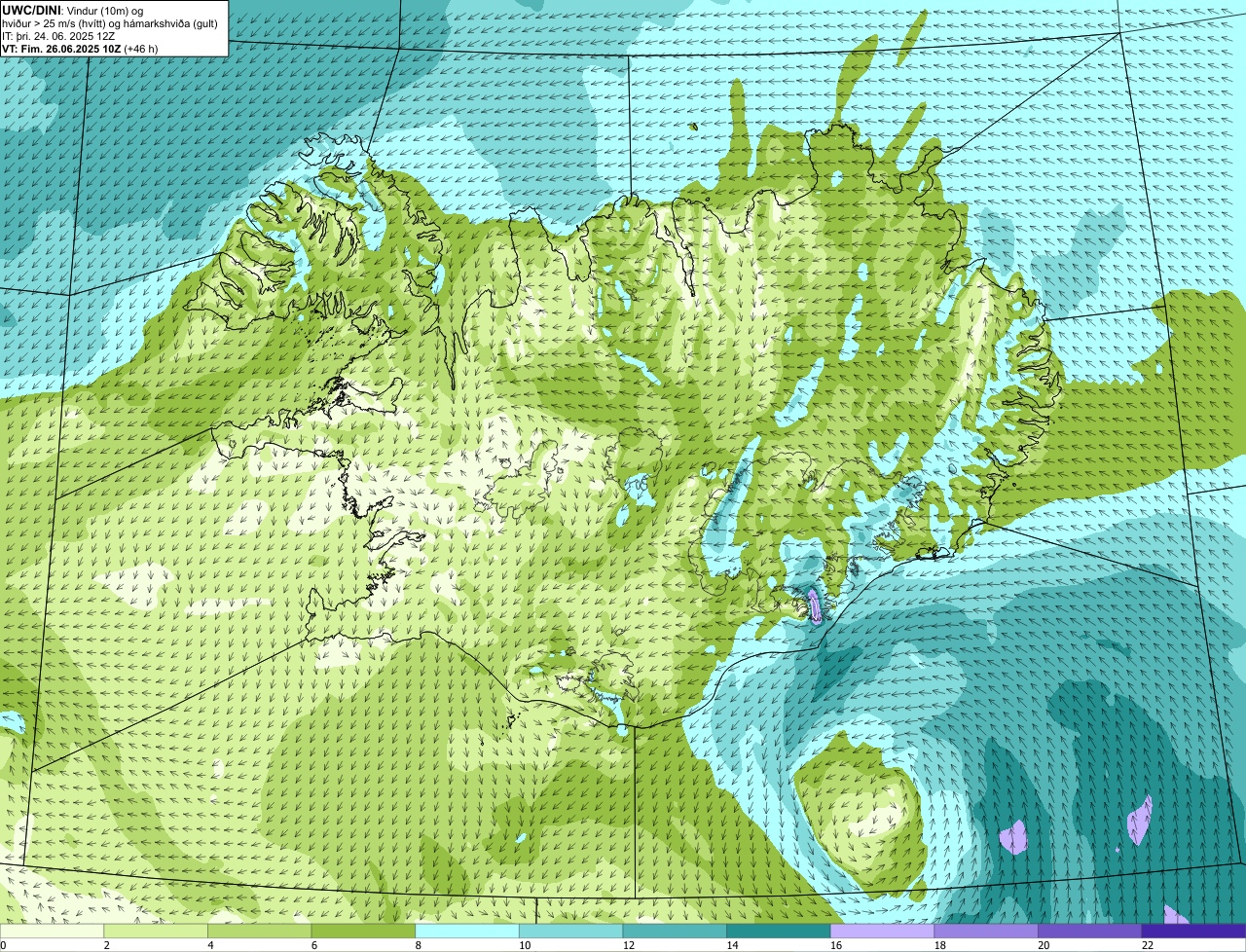The image size is (1246, 952).
Task: Click the title text "UWC/DINI: Vindur (10m) og"
Action: 73,10
